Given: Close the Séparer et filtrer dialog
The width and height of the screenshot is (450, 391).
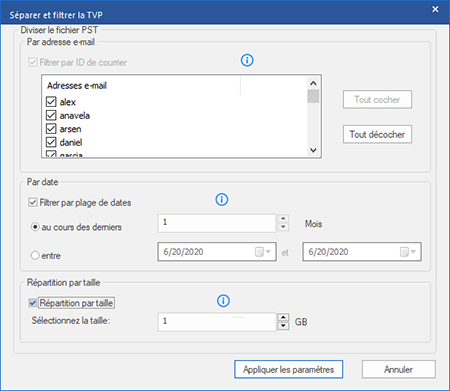Looking at the screenshot, I should (435, 9).
